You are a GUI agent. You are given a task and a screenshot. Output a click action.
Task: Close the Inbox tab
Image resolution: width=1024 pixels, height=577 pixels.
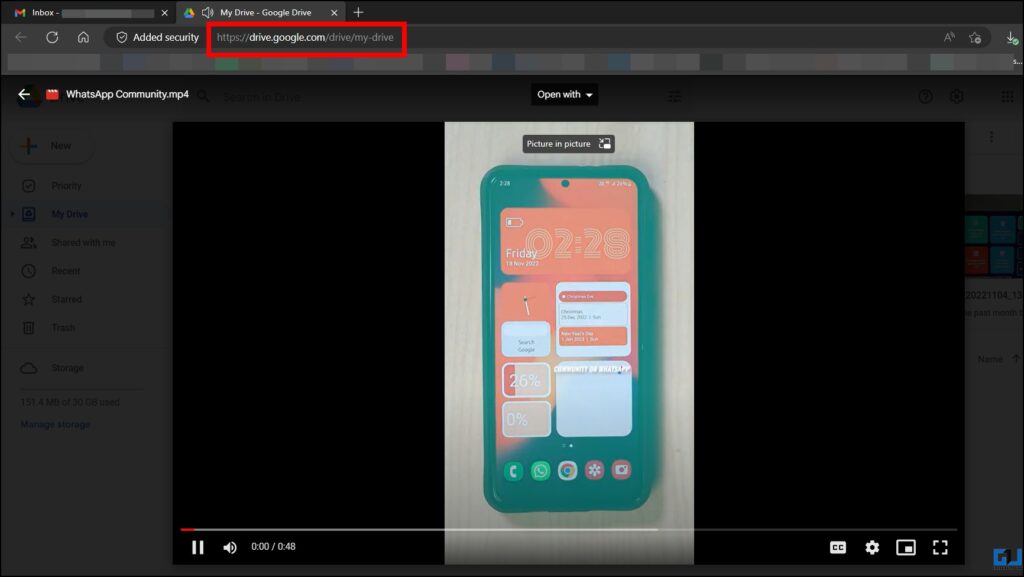click(165, 12)
